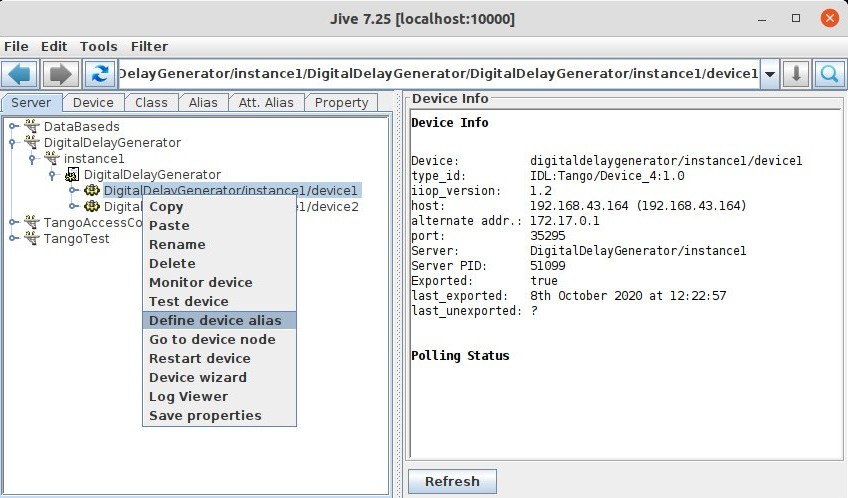Click the refresh tree icon in toolbar
Image resolution: width=848 pixels, height=498 pixels.
pyautogui.click(x=100, y=74)
